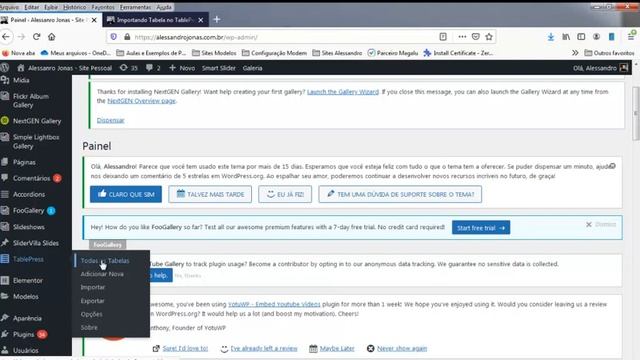Click the Start free trial button
Viewport: 640px width, 360px height.
[x=481, y=228]
